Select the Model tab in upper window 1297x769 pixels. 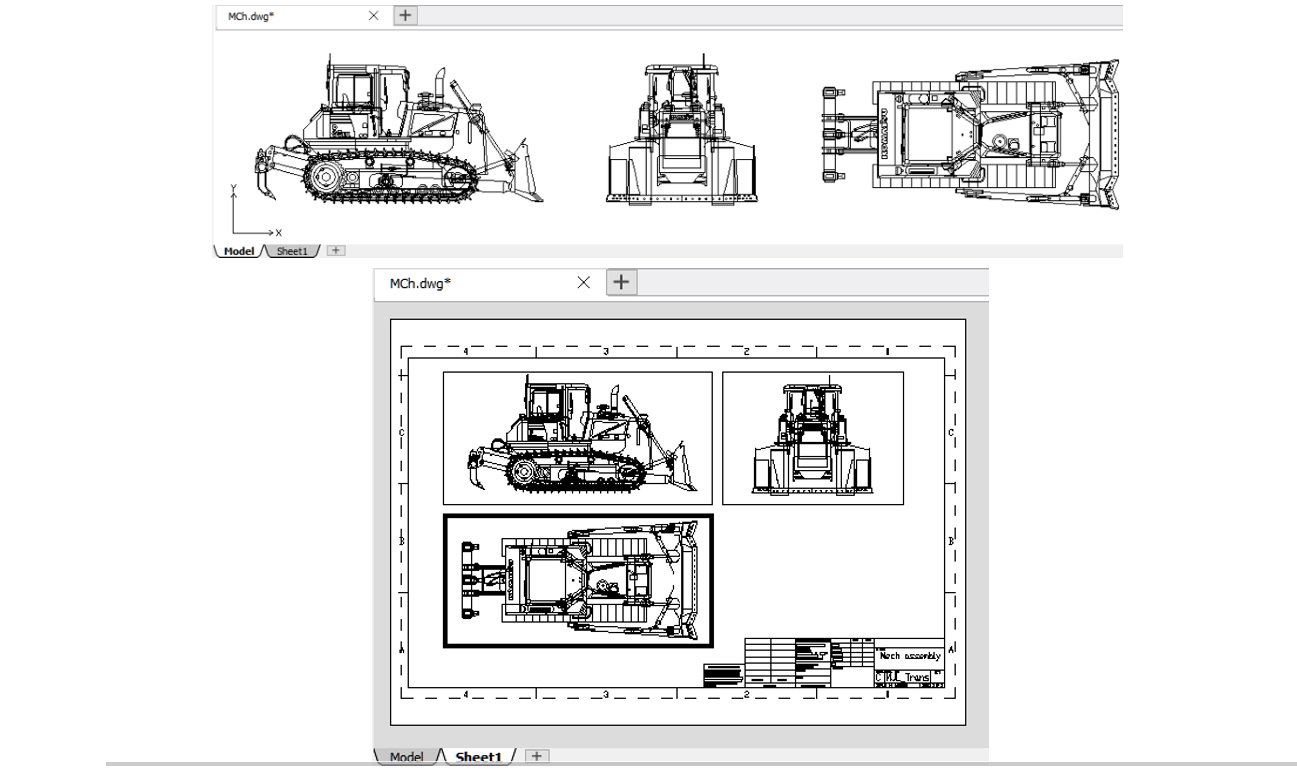(x=238, y=251)
